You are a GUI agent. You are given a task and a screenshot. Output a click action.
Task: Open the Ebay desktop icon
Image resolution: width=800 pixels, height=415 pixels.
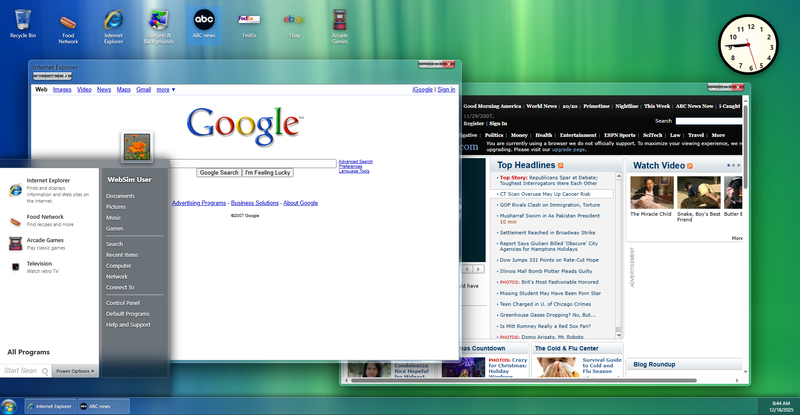(x=294, y=25)
